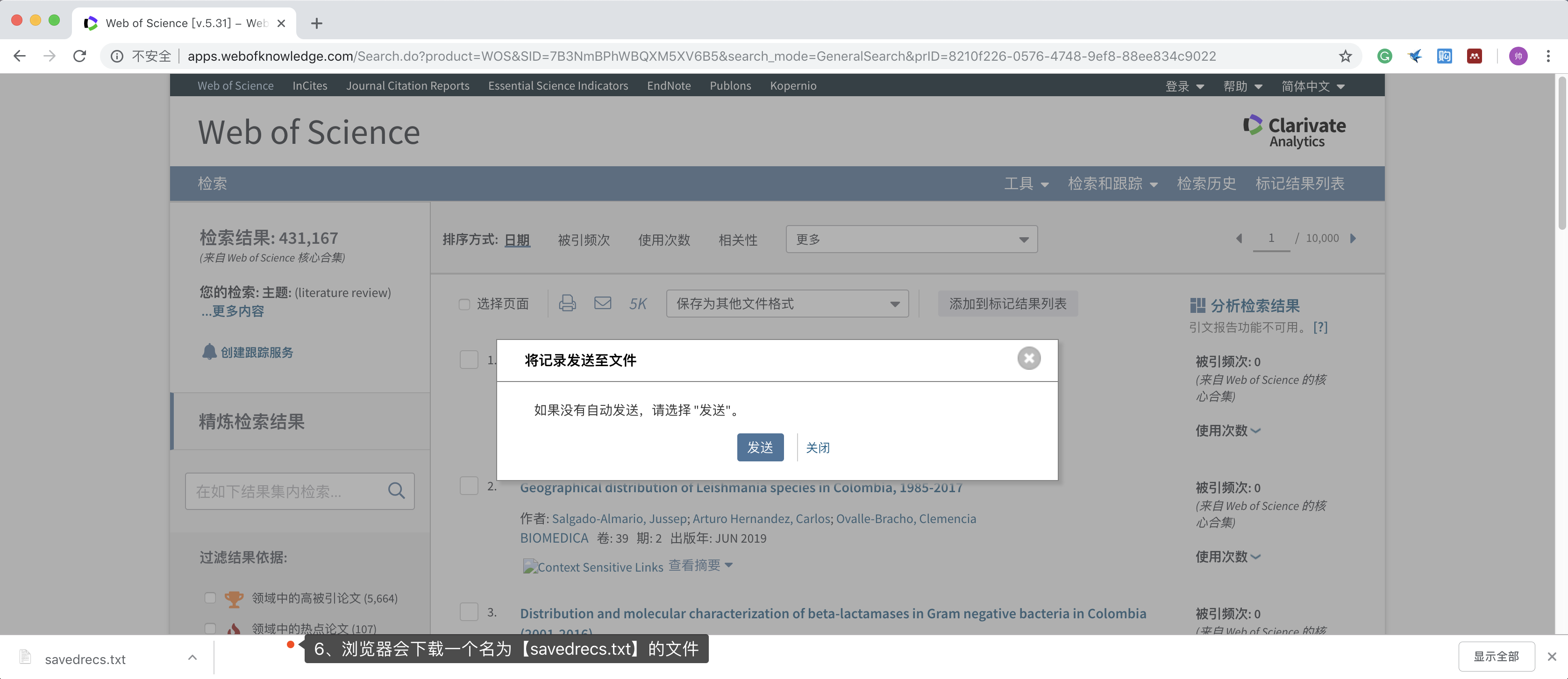Click the 关闭 button in dialog
This screenshot has height=679, width=1568.
pos(817,447)
